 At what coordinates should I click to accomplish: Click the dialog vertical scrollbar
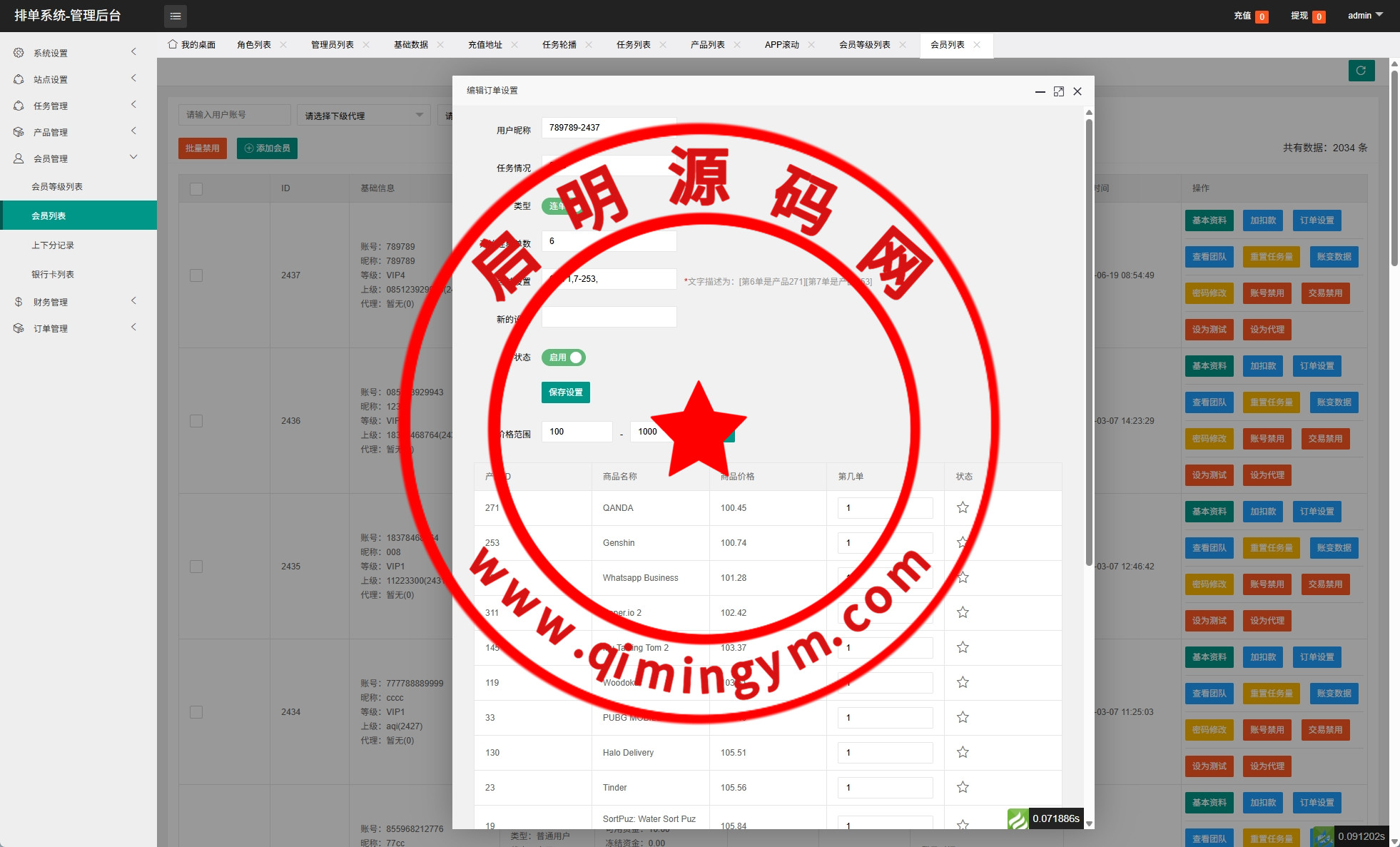(1089, 343)
